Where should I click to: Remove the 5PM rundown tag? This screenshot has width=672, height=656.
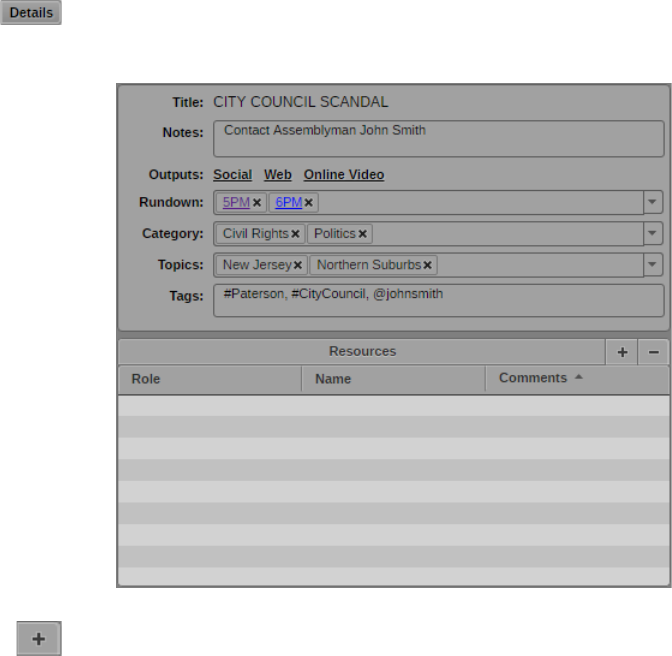(x=257, y=203)
